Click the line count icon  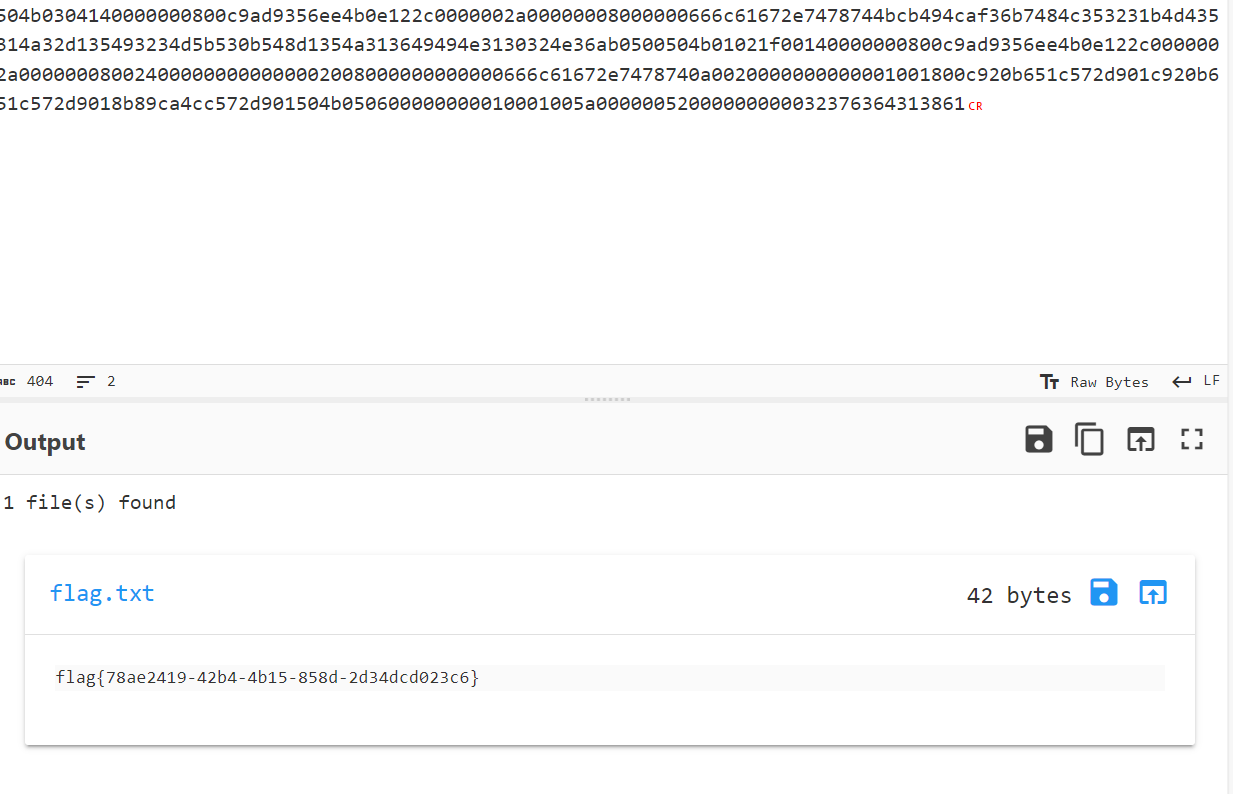pyautogui.click(x=86, y=382)
